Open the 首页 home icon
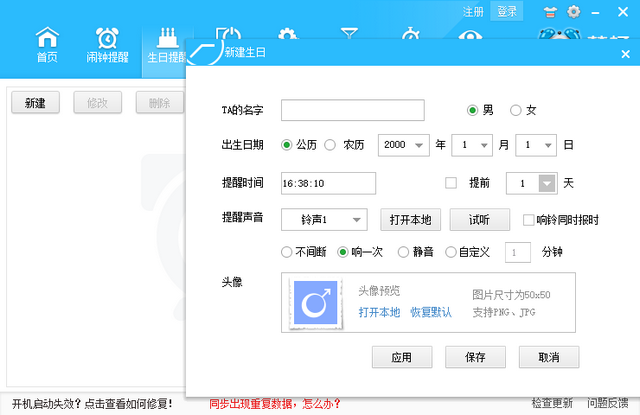This screenshot has height=415, width=640. click(x=47, y=45)
